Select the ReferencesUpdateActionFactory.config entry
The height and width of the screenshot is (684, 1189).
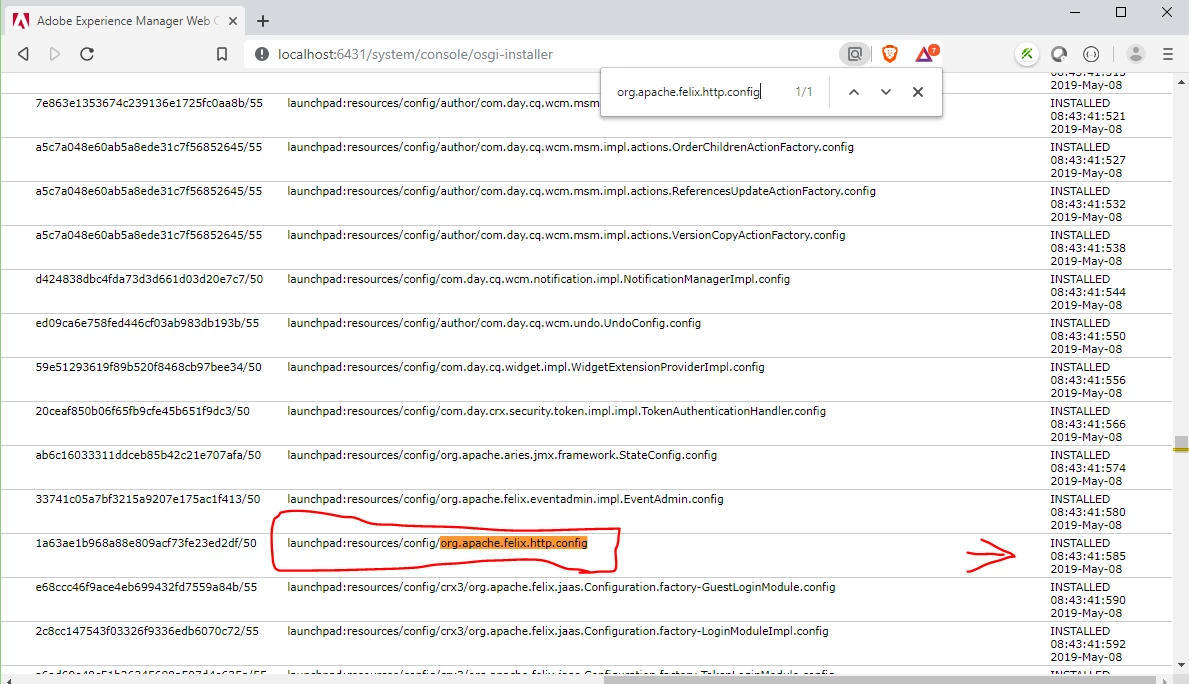pos(581,191)
